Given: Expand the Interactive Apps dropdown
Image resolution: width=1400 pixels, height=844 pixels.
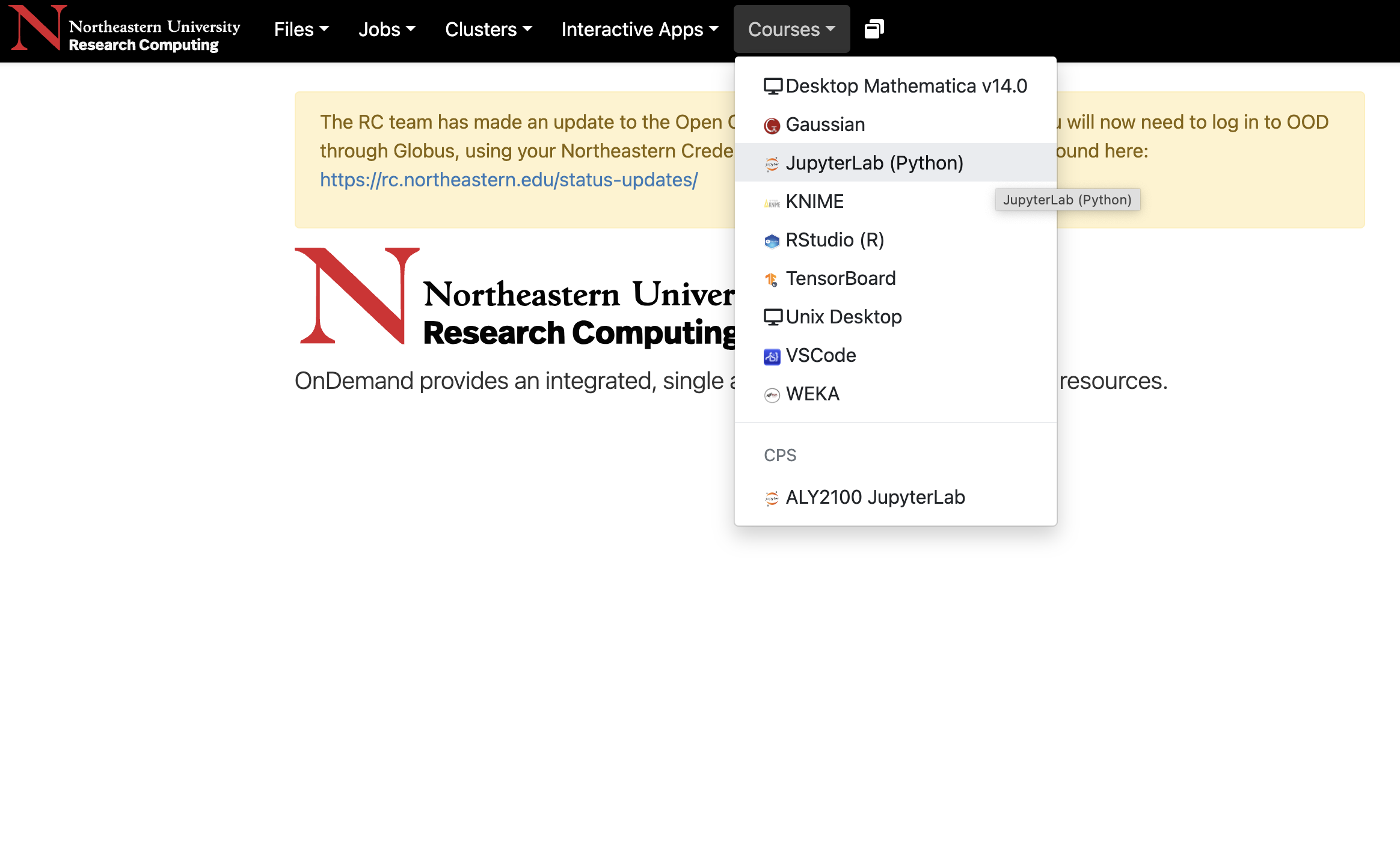Looking at the screenshot, I should (x=640, y=29).
